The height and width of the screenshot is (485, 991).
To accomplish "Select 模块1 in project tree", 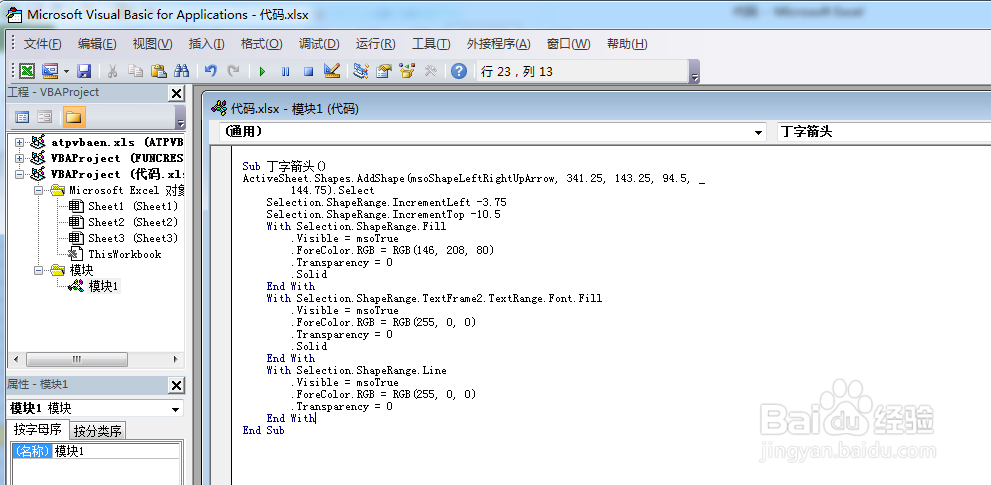I will tap(104, 286).
